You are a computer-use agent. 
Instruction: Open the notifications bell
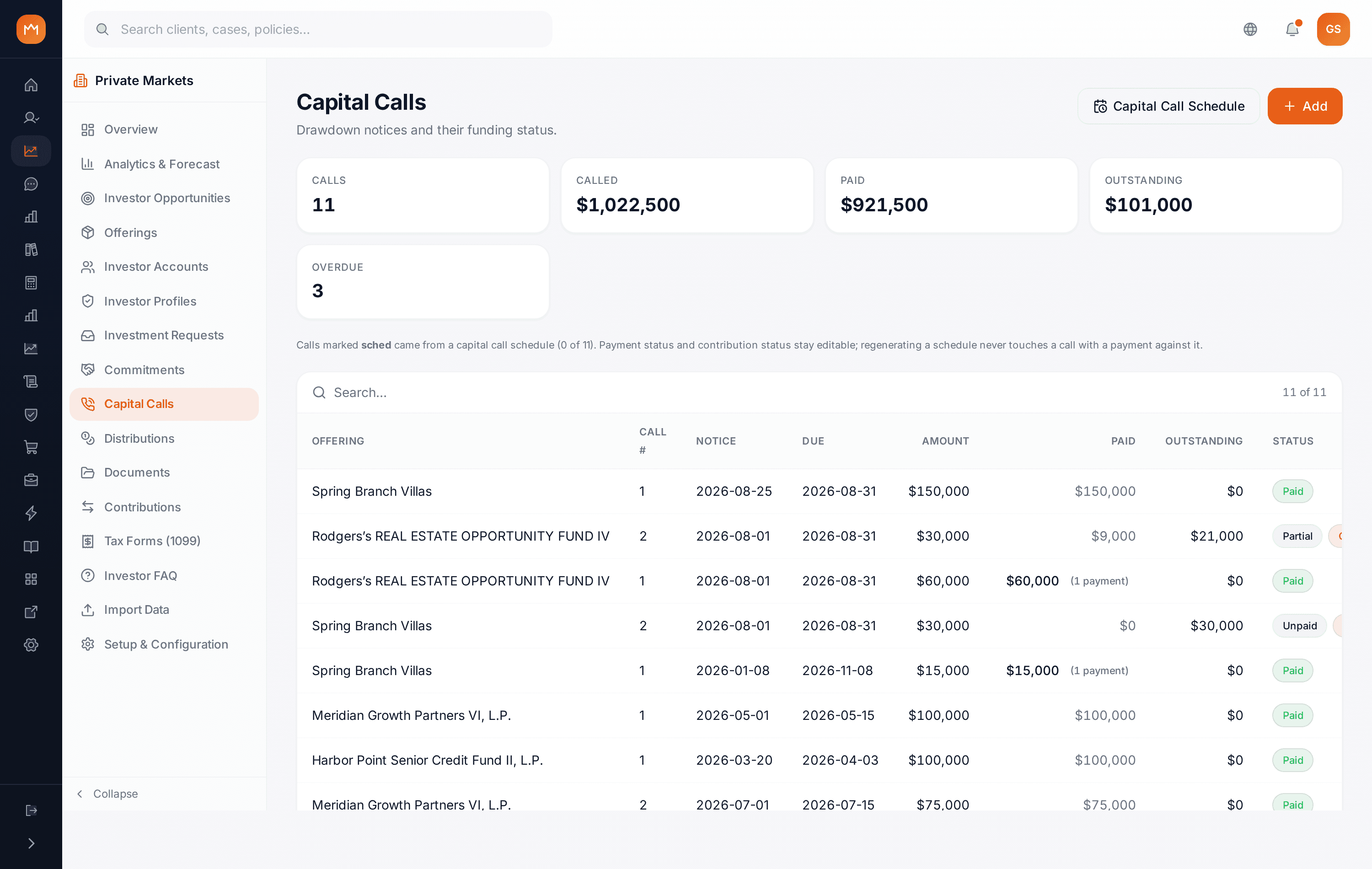tap(1292, 29)
